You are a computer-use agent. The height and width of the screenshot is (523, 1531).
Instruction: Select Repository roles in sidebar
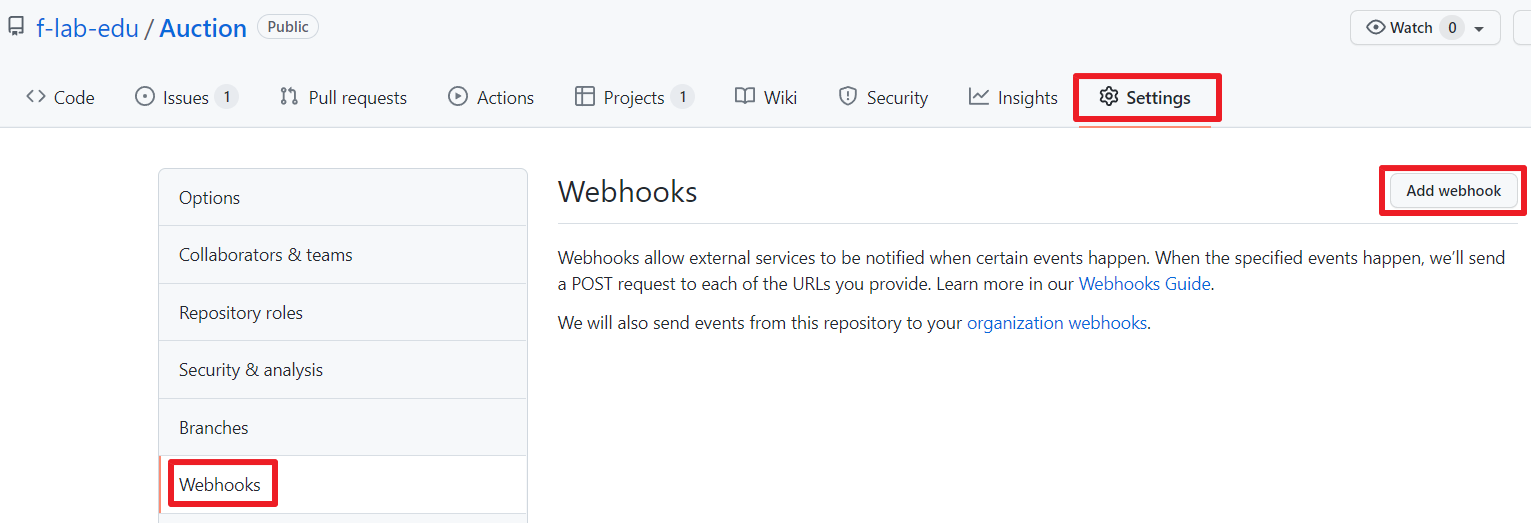[343, 313]
